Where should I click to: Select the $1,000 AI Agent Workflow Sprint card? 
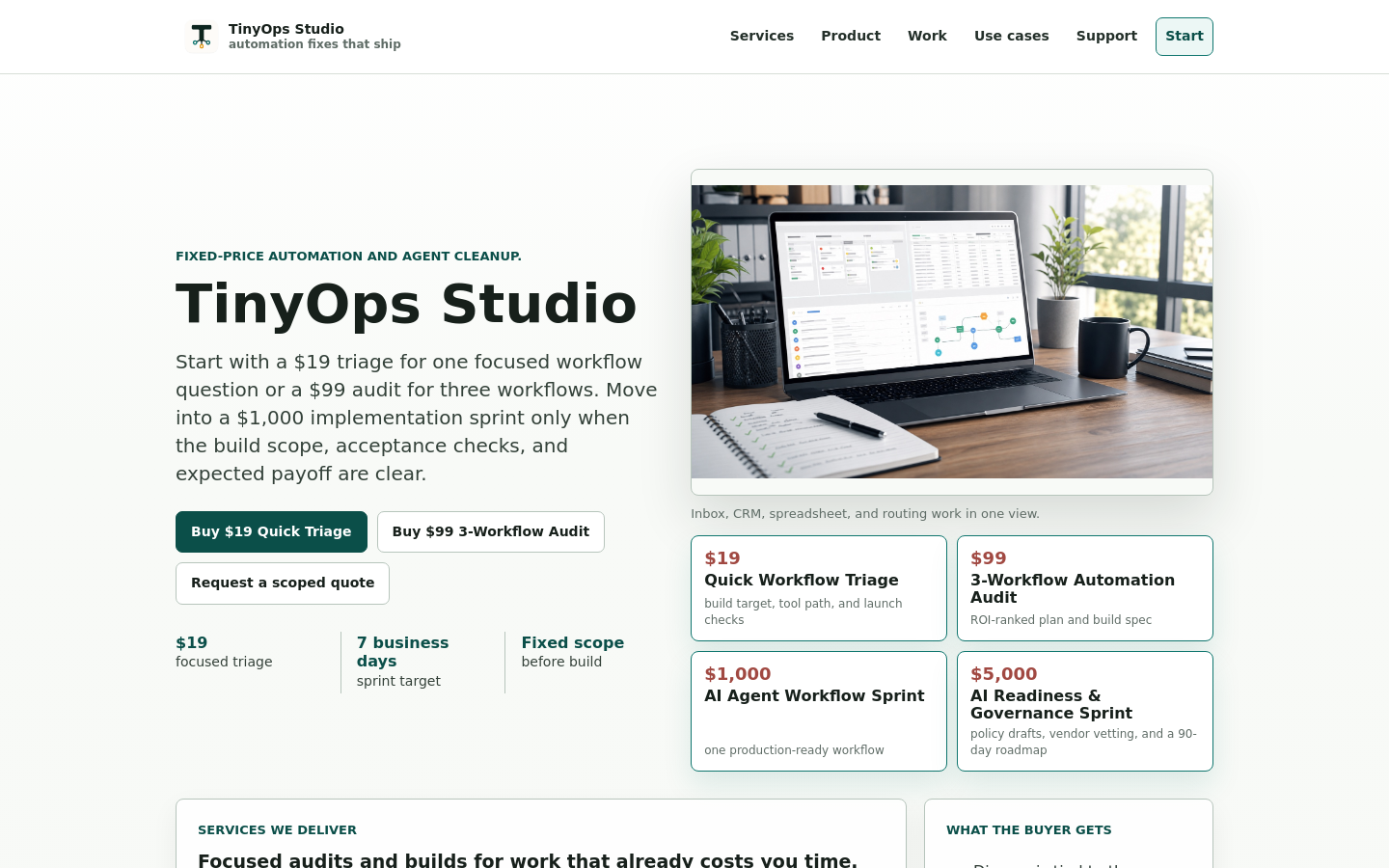819,711
